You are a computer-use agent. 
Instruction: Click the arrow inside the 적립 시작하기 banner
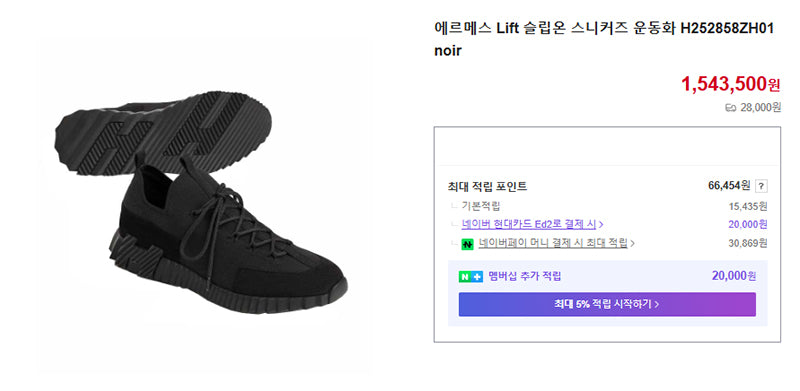click(x=657, y=305)
